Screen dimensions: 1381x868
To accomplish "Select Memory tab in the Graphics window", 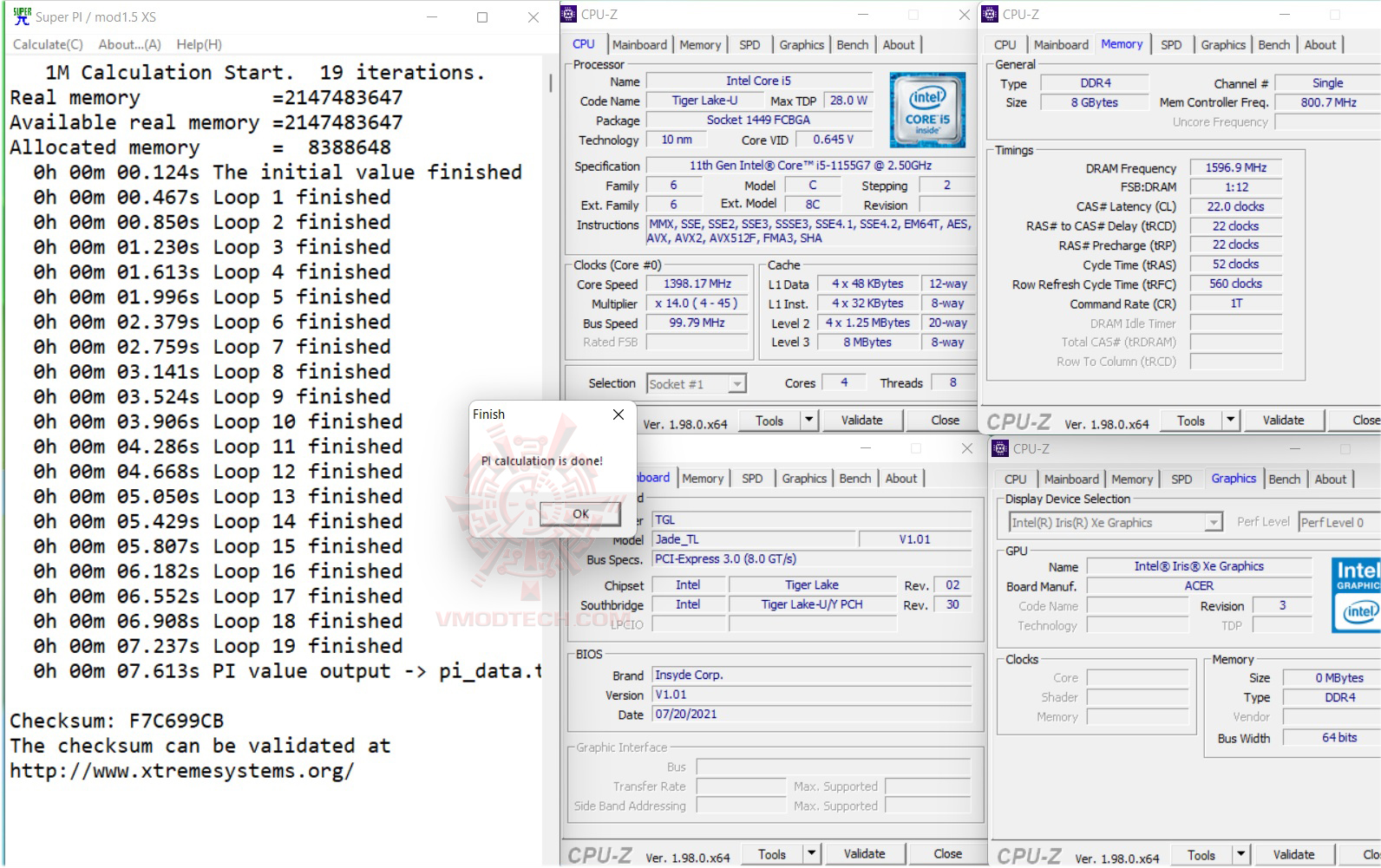I will 1132,480.
